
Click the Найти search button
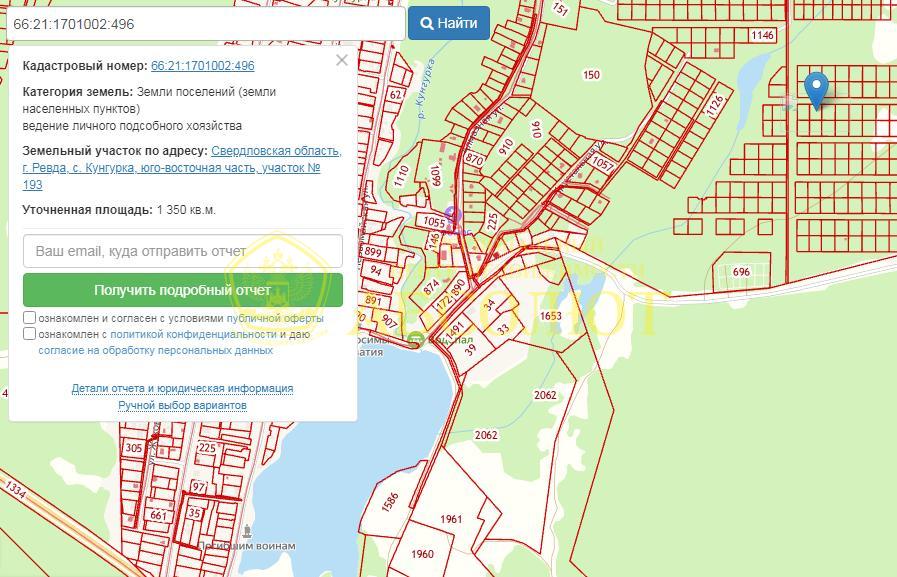point(448,23)
